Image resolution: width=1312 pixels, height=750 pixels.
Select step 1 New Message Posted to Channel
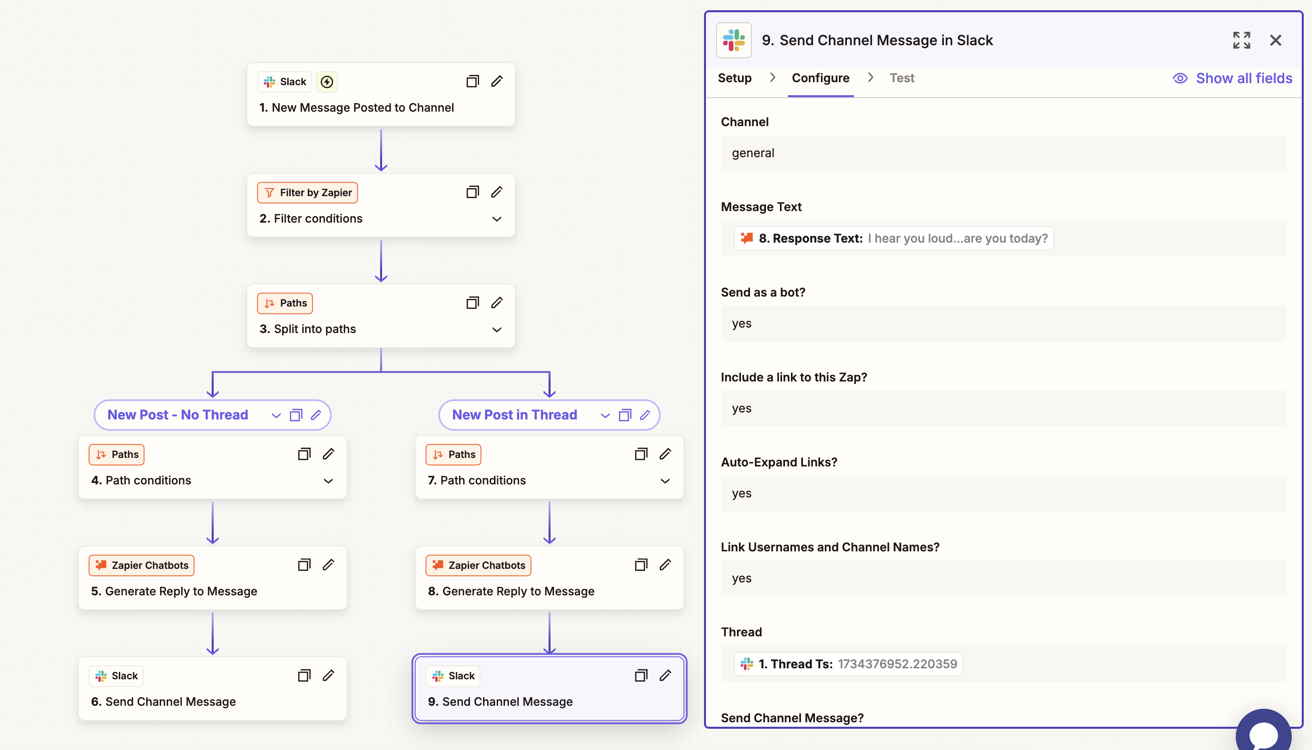[x=381, y=95]
